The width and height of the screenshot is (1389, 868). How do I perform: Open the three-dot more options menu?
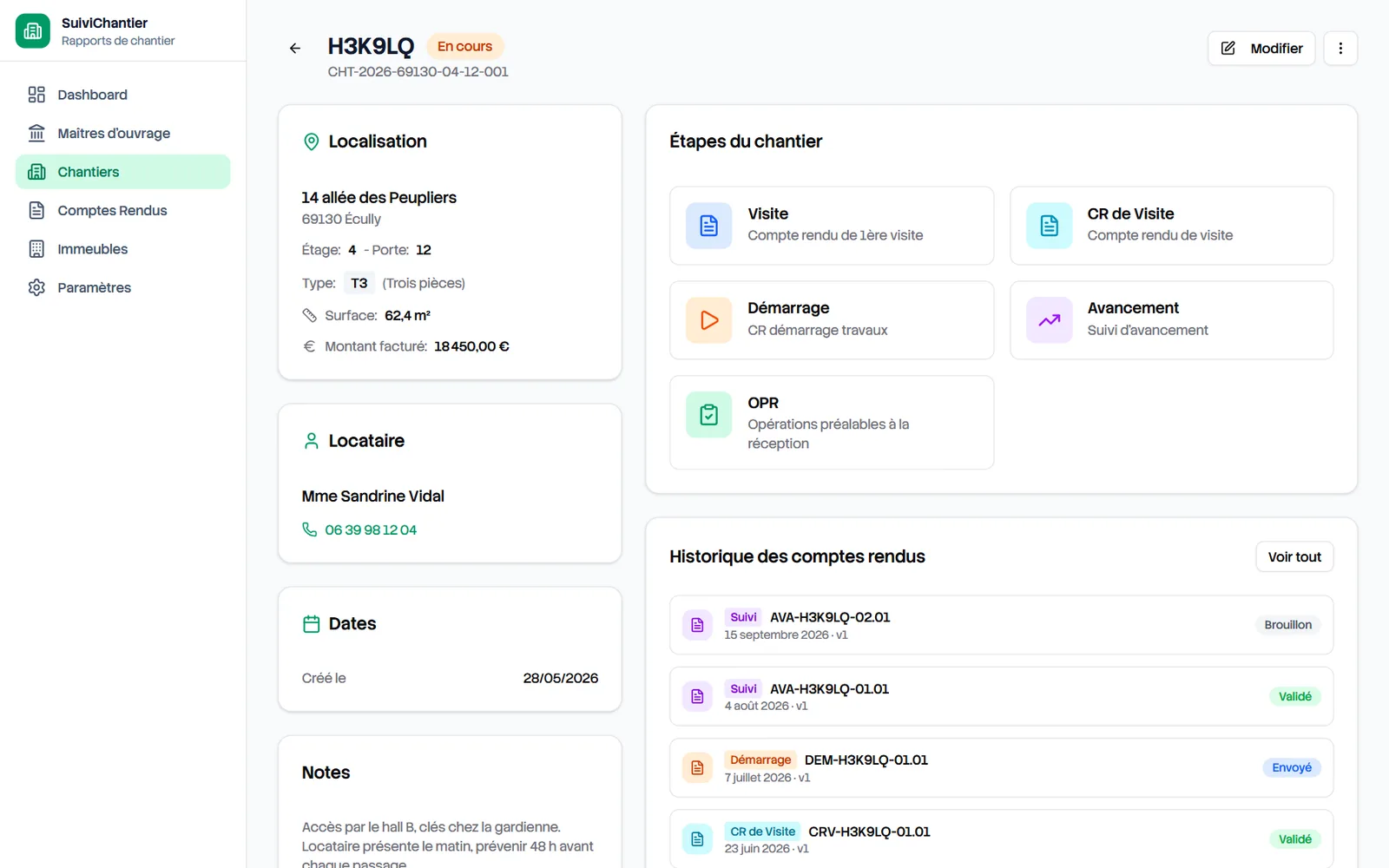[1340, 49]
